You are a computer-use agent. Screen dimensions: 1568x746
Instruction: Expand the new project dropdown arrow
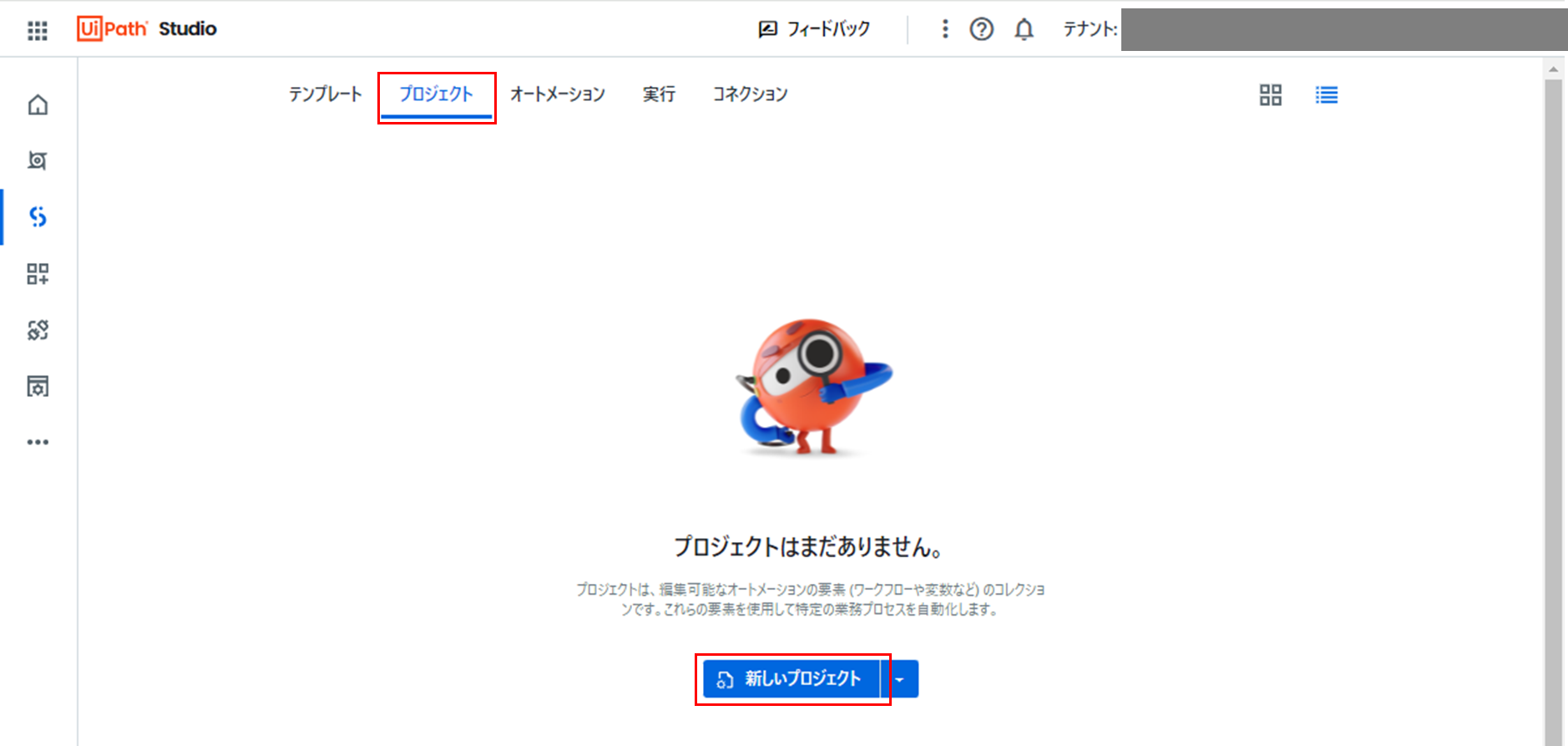(900, 679)
